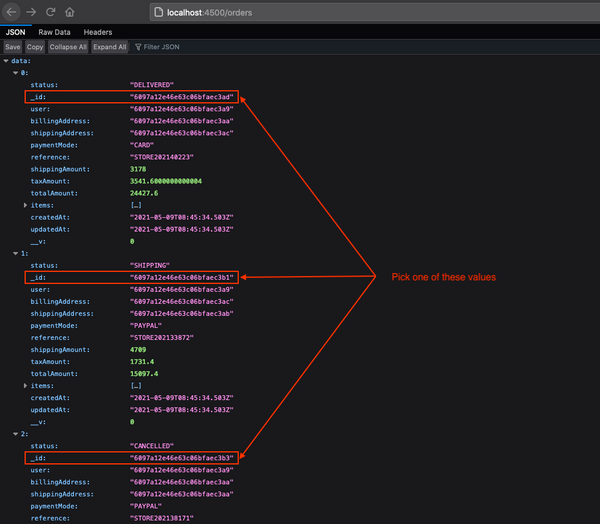The image size is (600, 524).
Task: Switch to the Raw Data tab
Action: pos(53,32)
